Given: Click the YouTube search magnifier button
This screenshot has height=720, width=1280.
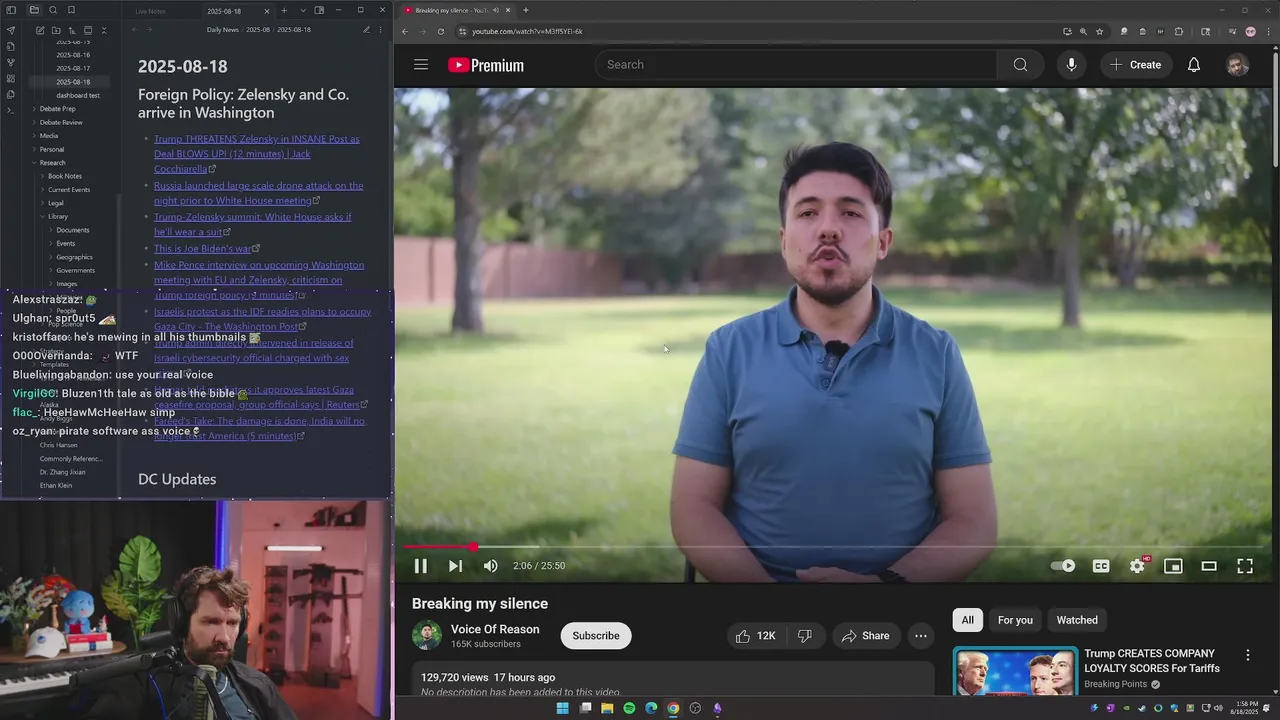Looking at the screenshot, I should coord(1020,65).
